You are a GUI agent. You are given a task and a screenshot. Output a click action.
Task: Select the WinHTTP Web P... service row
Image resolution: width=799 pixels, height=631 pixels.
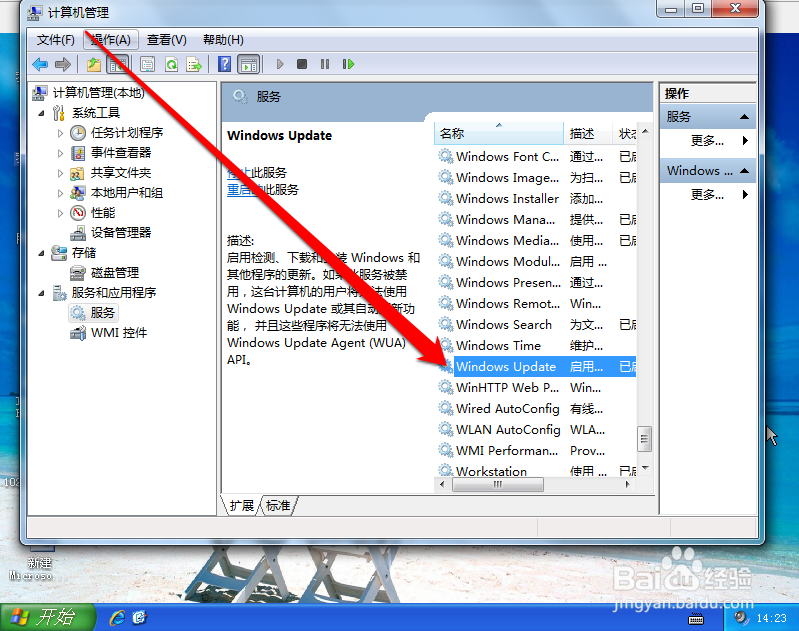pyautogui.click(x=537, y=388)
